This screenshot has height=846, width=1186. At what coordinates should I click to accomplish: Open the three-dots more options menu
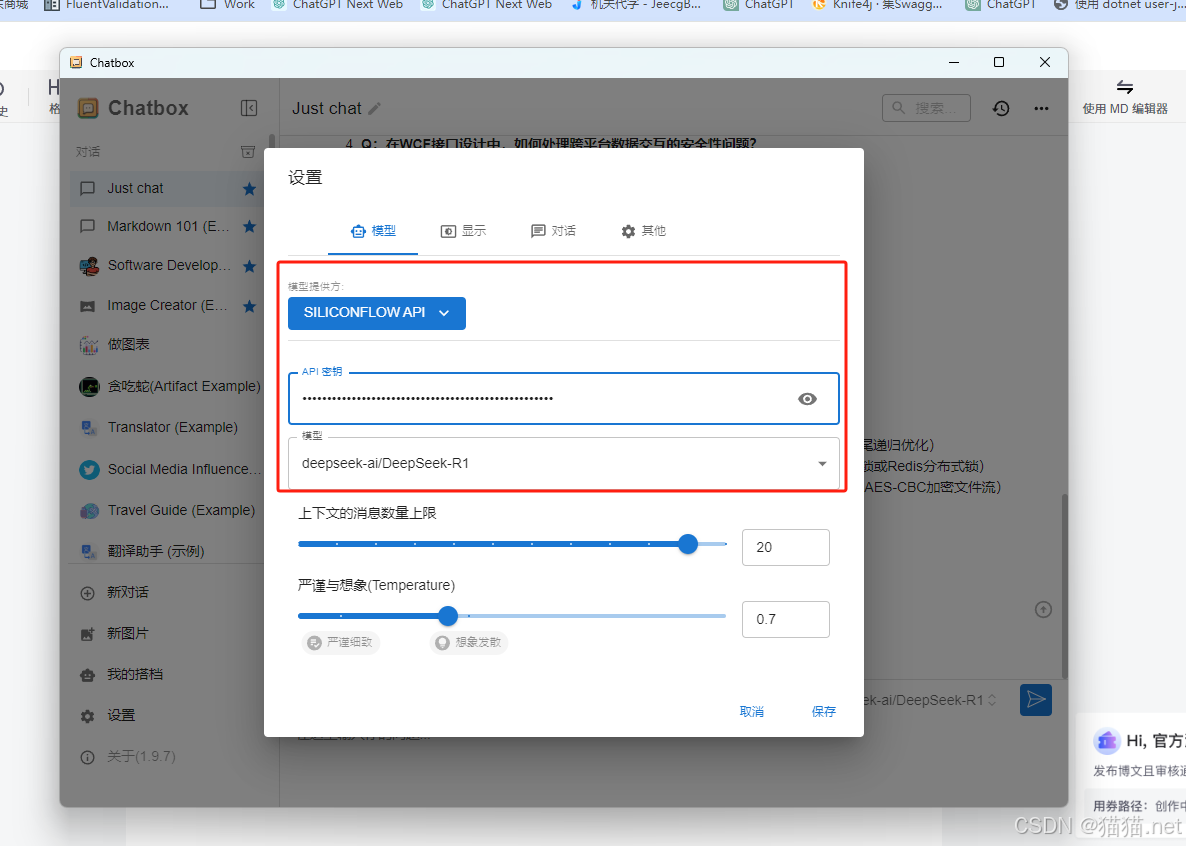[1042, 108]
